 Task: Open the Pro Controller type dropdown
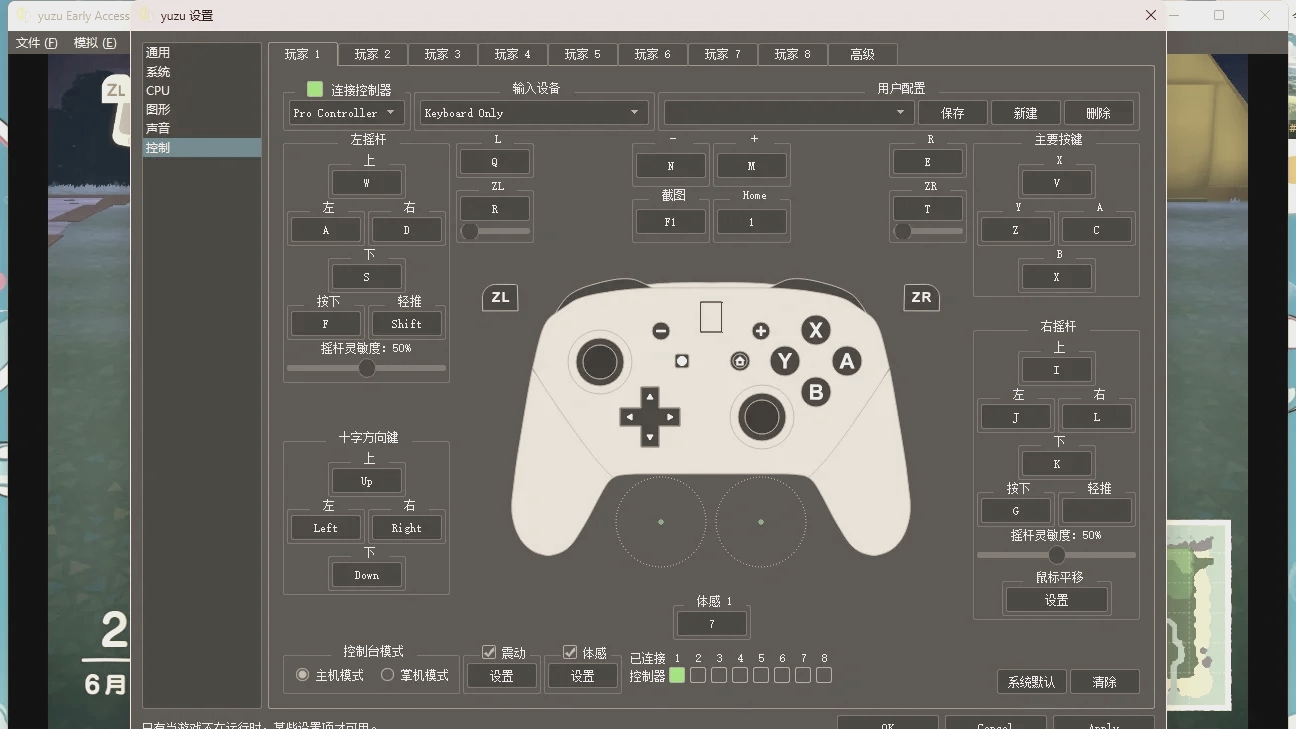[x=347, y=113]
